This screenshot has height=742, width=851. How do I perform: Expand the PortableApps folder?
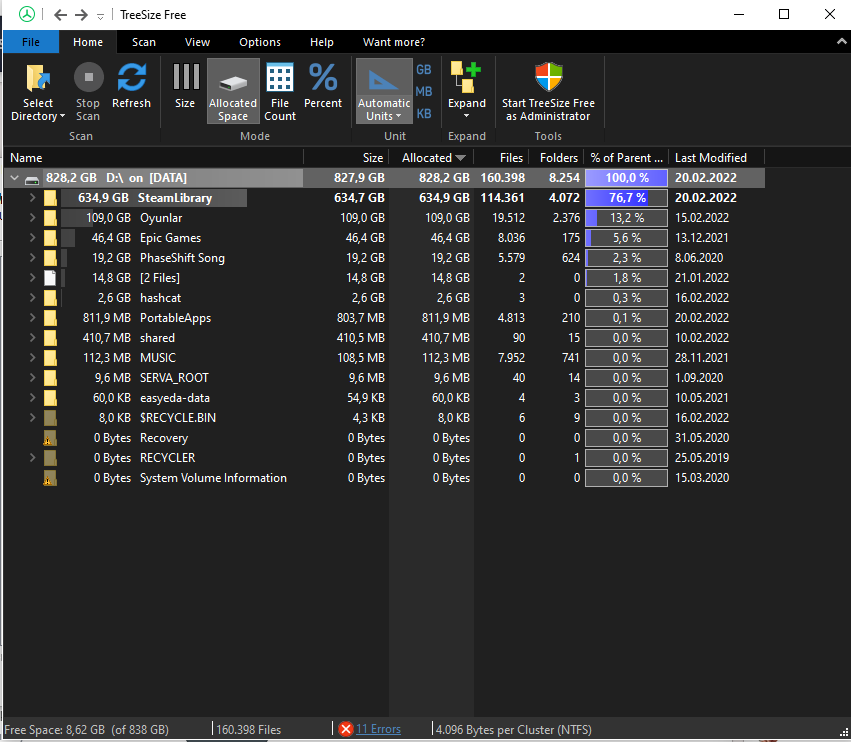[x=32, y=318]
